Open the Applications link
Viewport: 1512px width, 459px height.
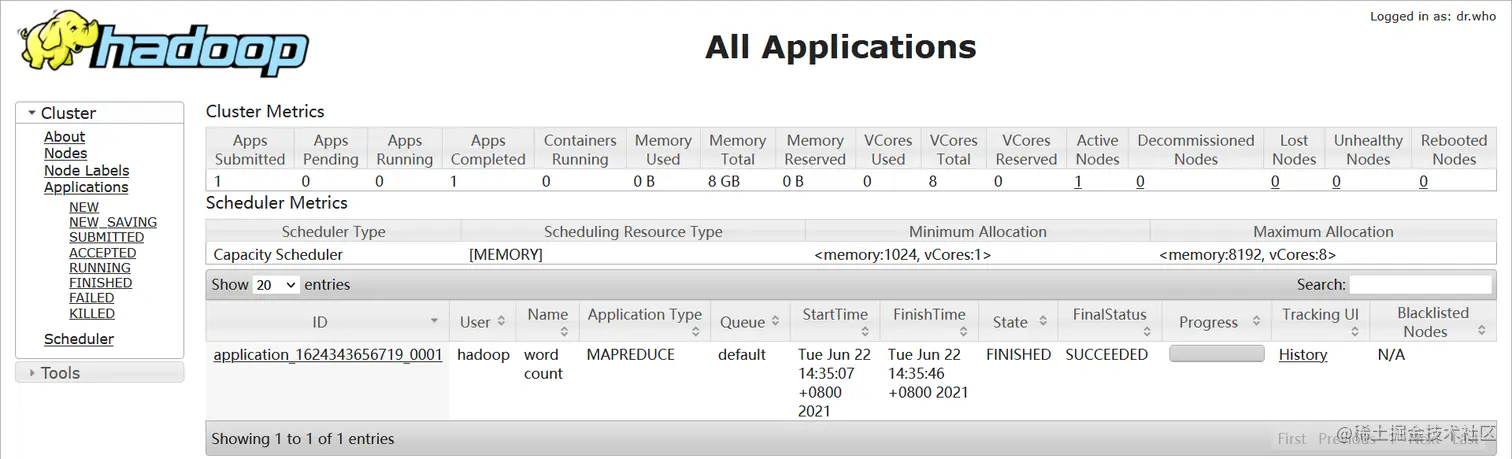(86, 187)
